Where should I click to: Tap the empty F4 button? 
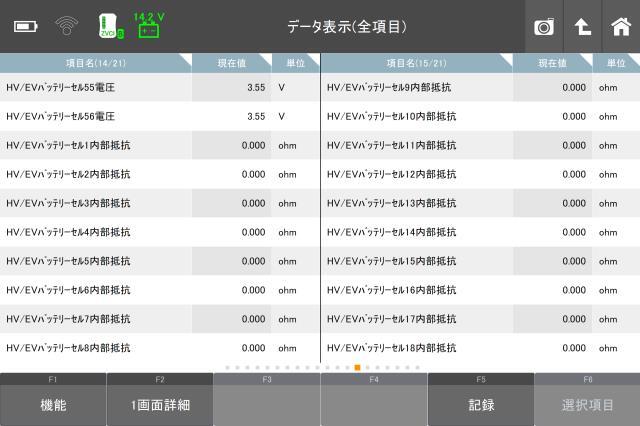tap(374, 399)
